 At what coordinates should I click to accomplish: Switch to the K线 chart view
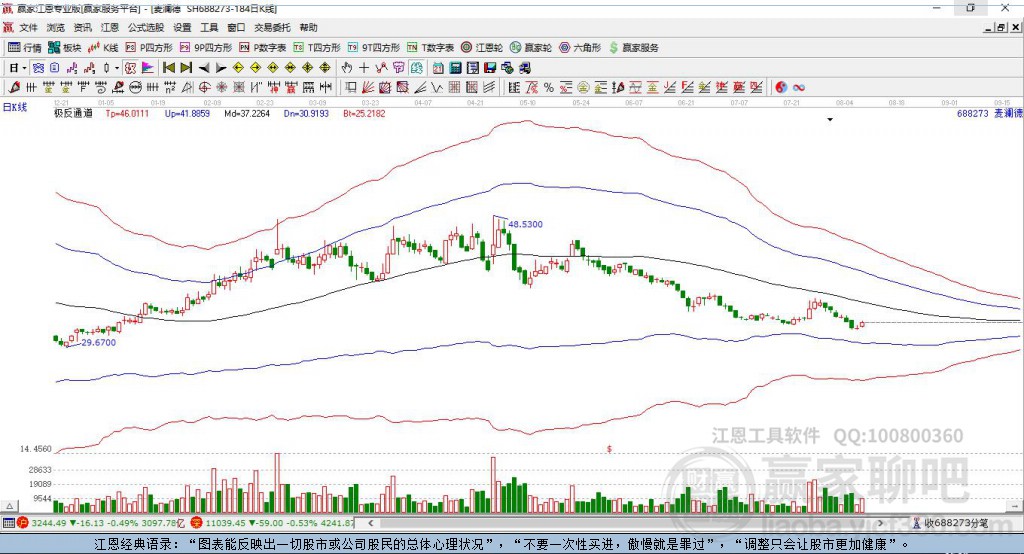pos(103,48)
